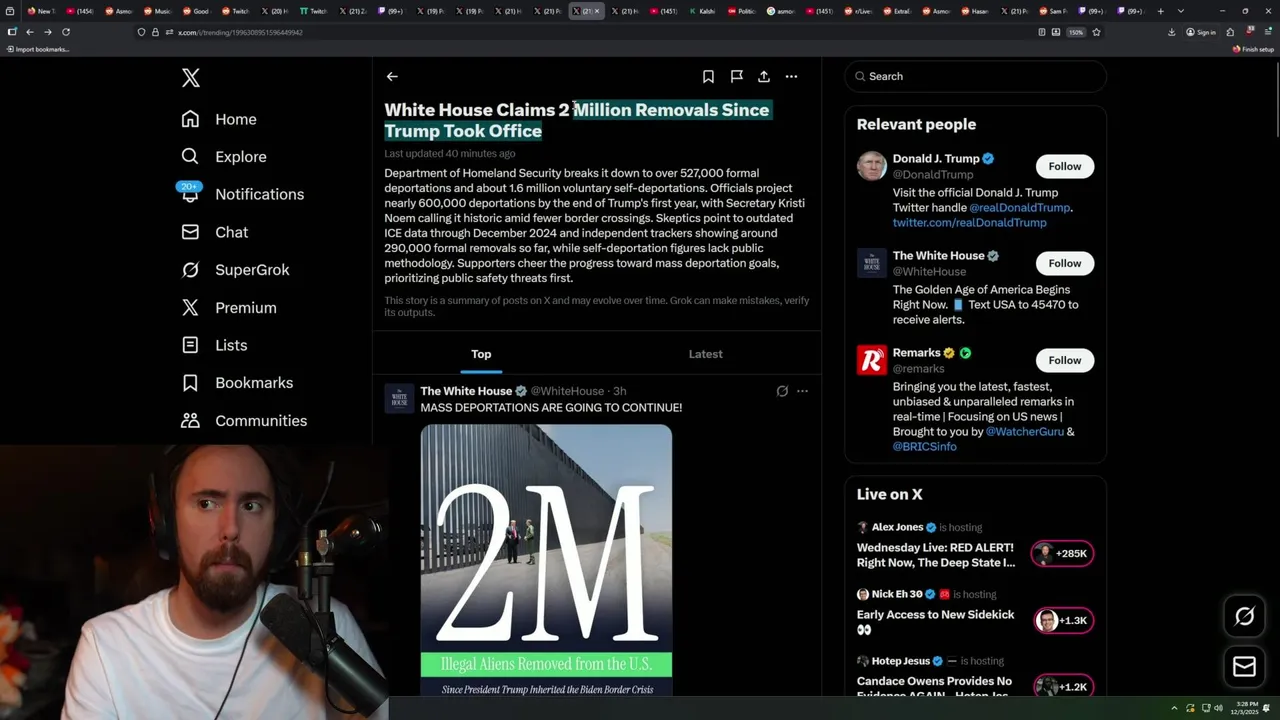1280x720 pixels.
Task: Click Sign in in browser toolbar
Action: pos(1201,32)
